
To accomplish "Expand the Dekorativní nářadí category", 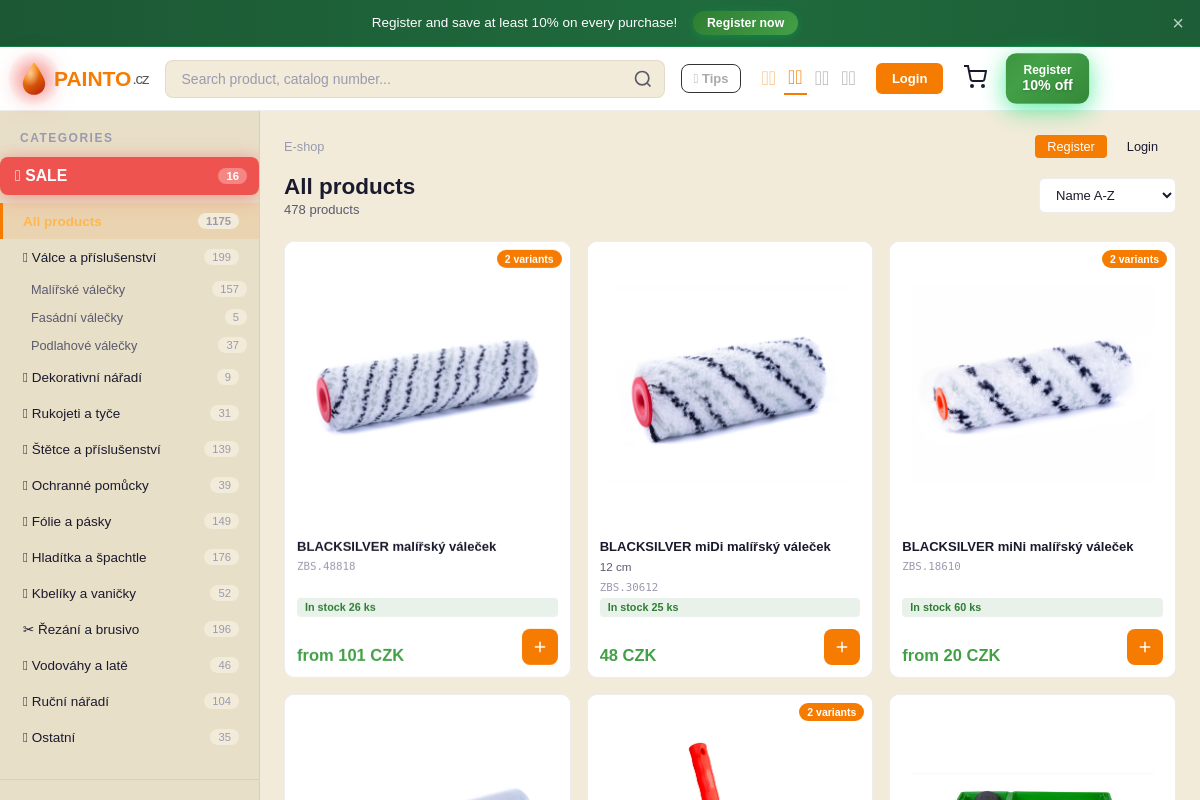I will pyautogui.click(x=130, y=377).
